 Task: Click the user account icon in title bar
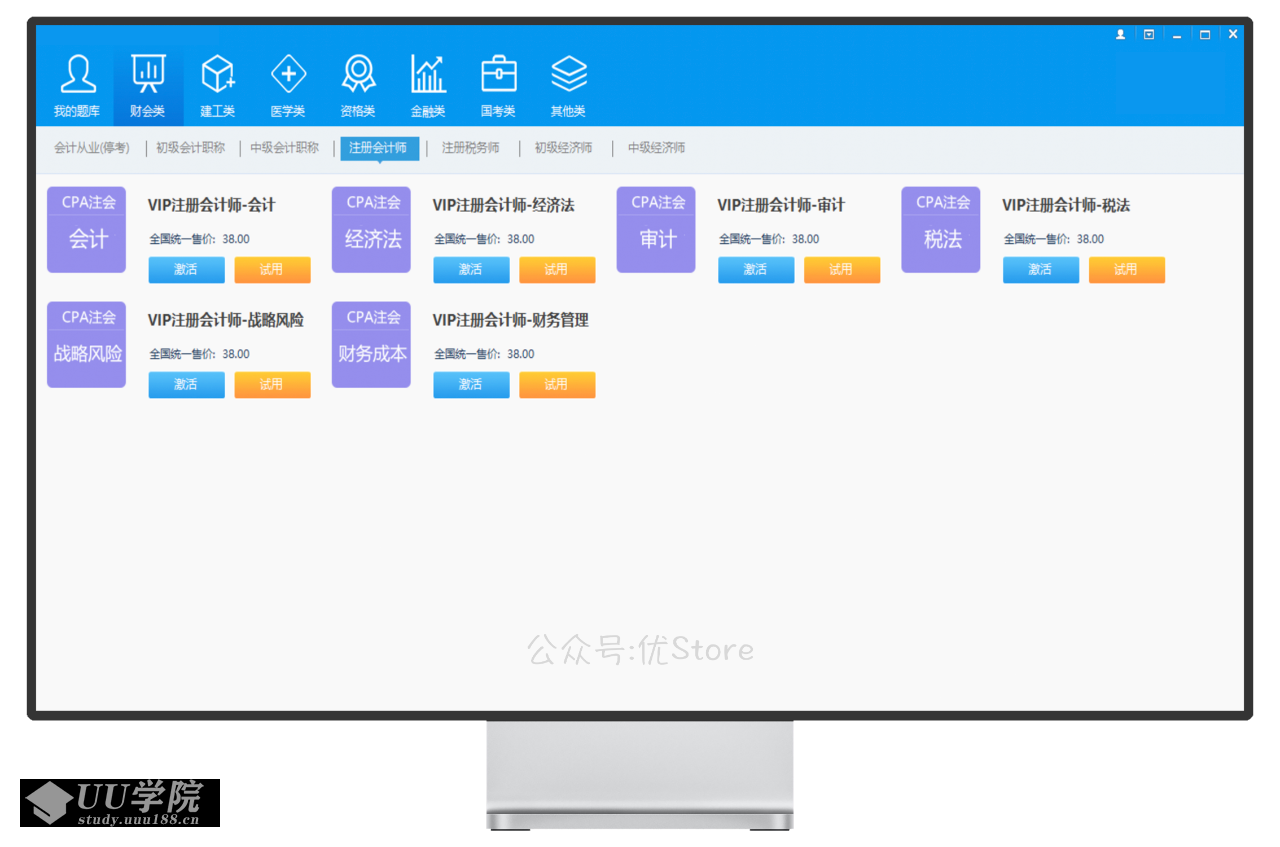[x=1120, y=34]
